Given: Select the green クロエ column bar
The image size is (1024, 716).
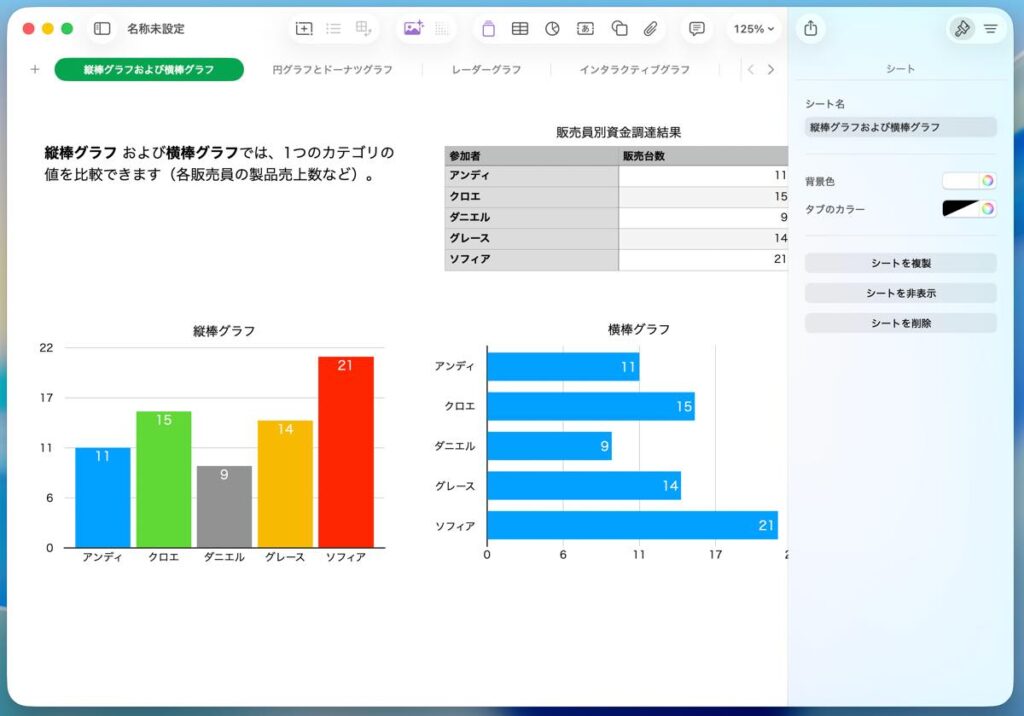Looking at the screenshot, I should pyautogui.click(x=163, y=480).
